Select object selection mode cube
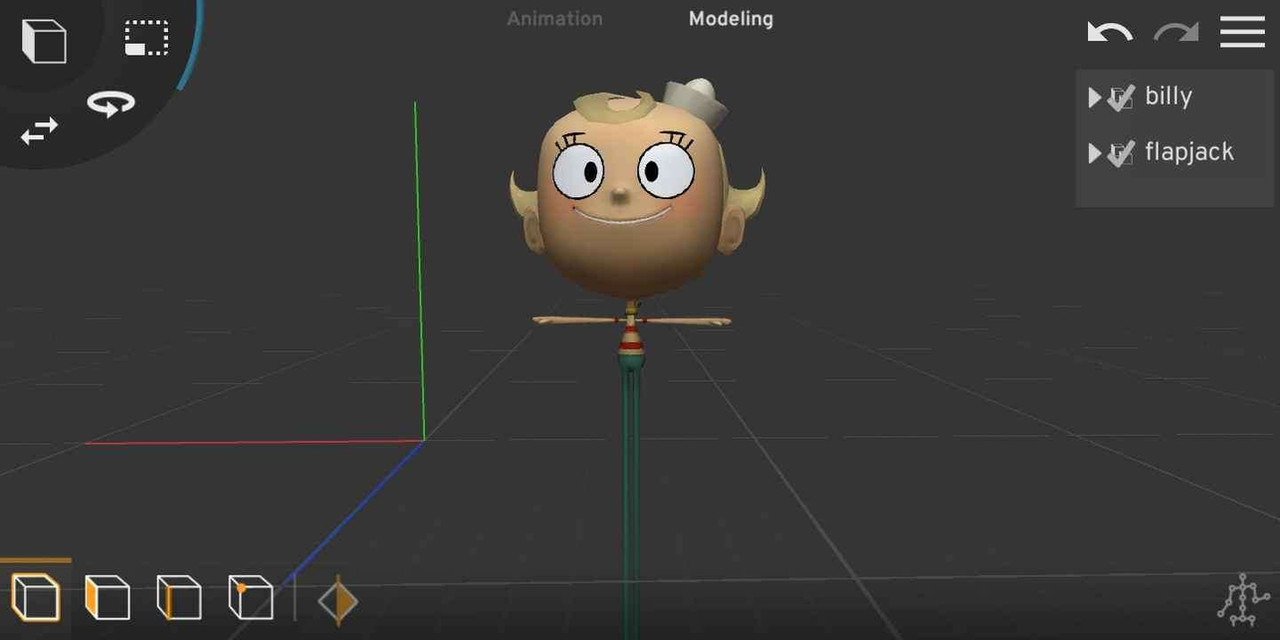1280x640 pixels. [x=36, y=598]
